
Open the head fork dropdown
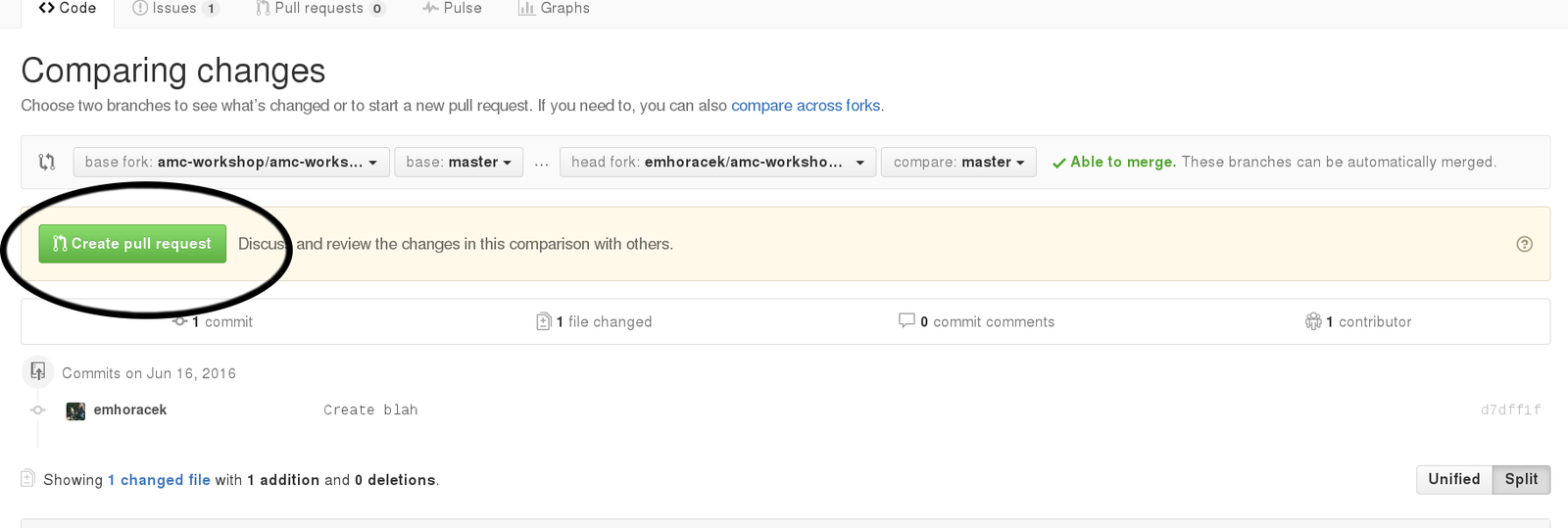tap(717, 162)
